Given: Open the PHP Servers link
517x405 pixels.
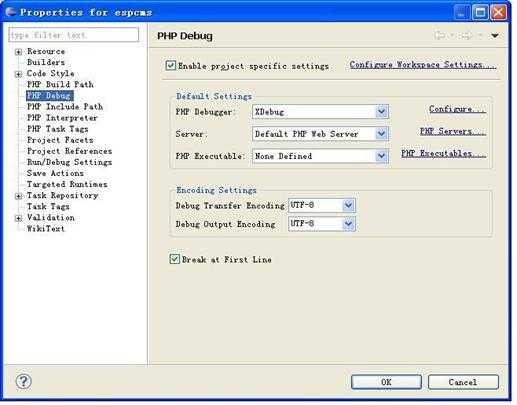Looking at the screenshot, I should coord(453,131).
